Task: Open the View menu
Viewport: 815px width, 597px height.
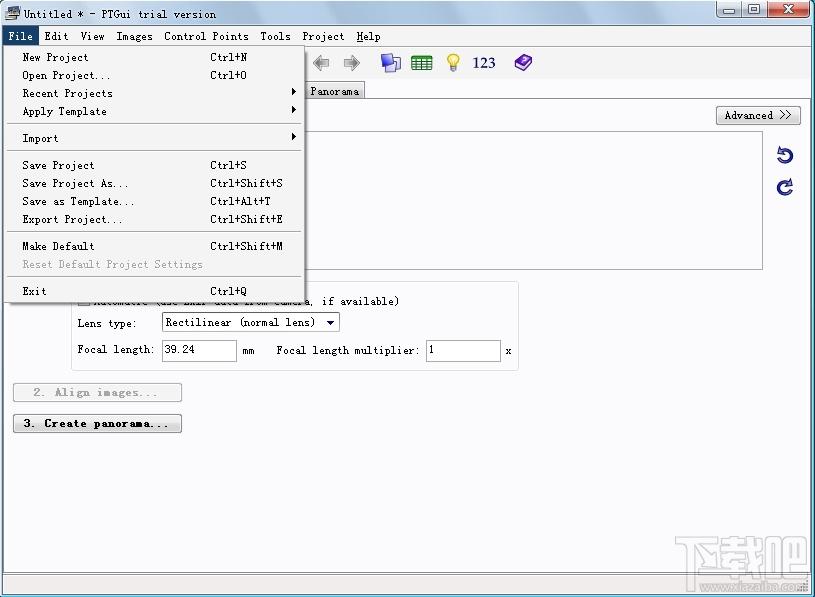Action: coord(93,36)
